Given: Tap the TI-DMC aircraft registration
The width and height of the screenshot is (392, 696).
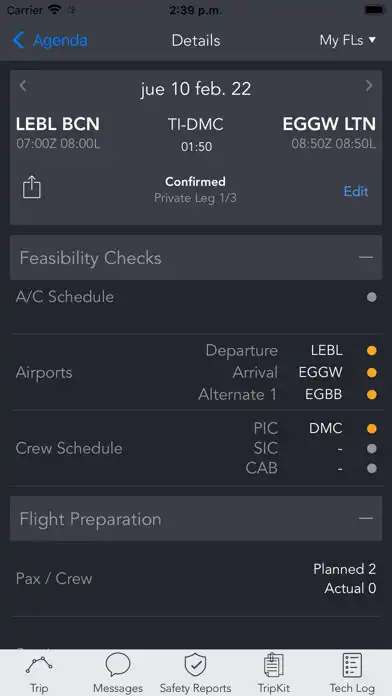Looking at the screenshot, I should click(196, 125).
